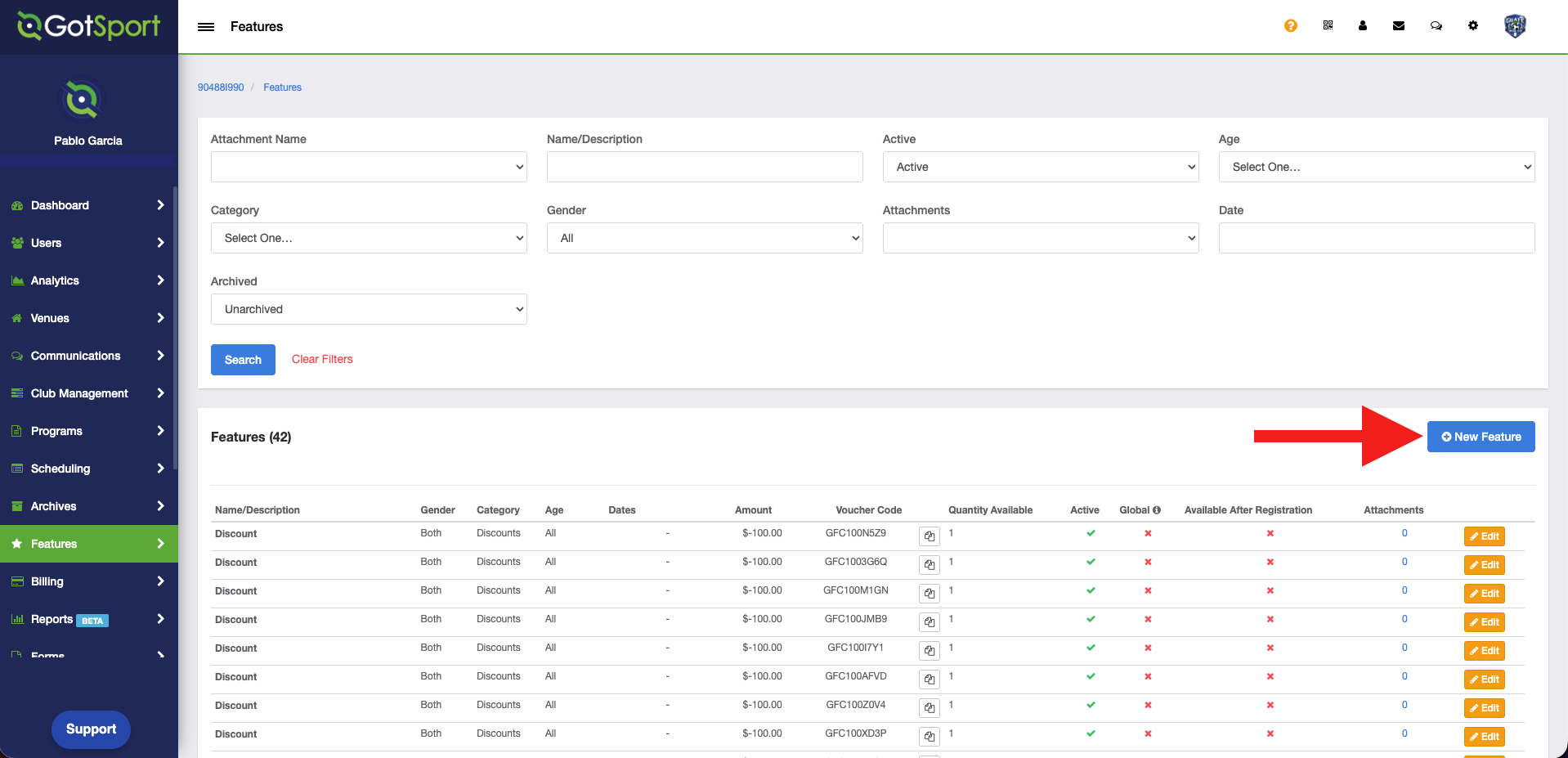Click the settings gear icon
Screen dimensions: 1568x758
click(x=1472, y=26)
